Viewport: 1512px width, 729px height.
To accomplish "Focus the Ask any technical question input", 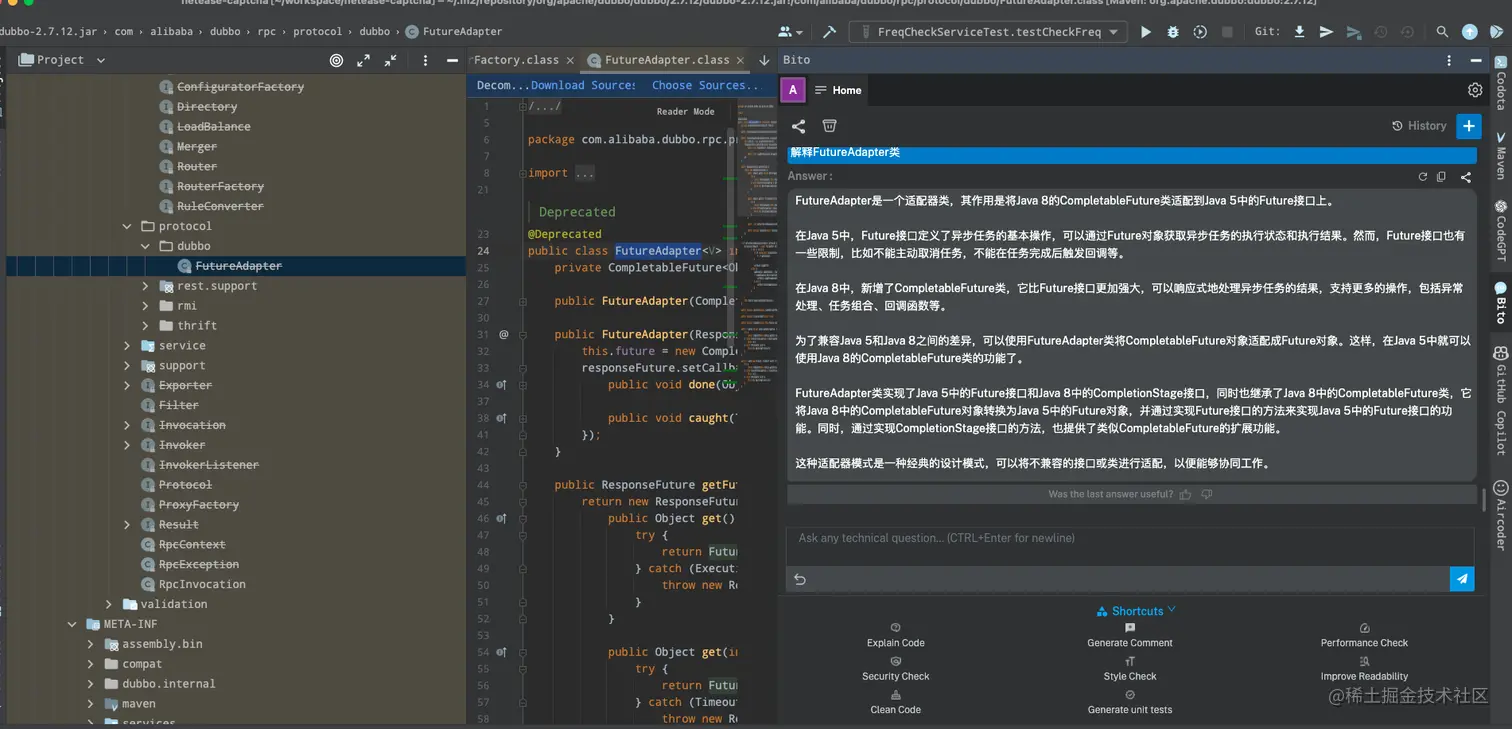I will click(1130, 547).
